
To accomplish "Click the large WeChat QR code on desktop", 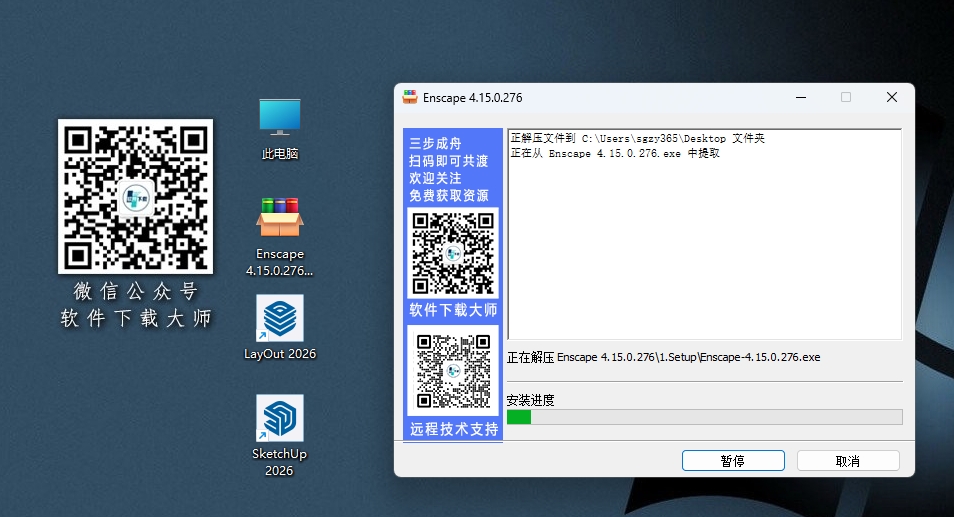I will (x=136, y=196).
